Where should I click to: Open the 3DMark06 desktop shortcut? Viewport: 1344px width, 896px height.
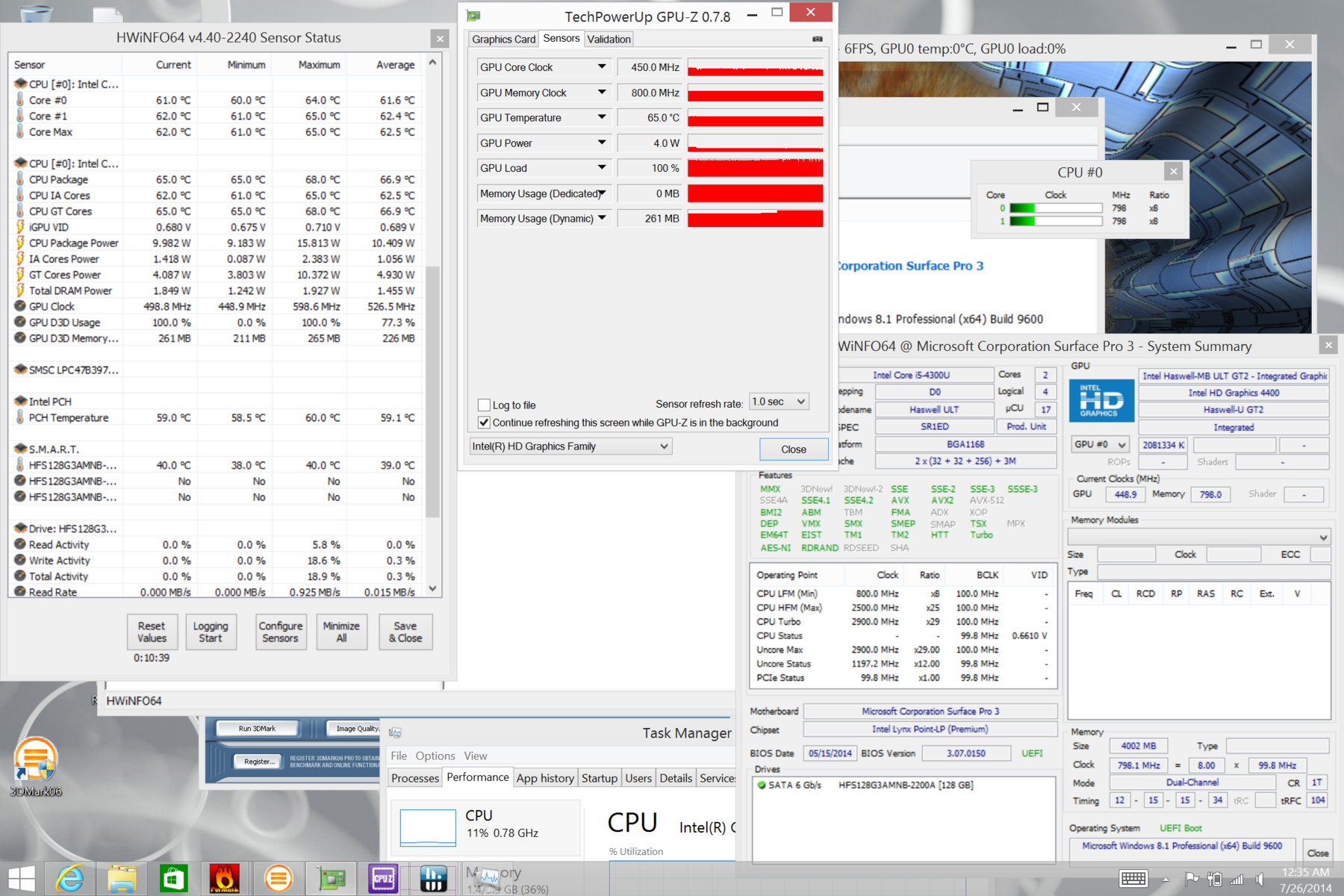pyautogui.click(x=35, y=766)
